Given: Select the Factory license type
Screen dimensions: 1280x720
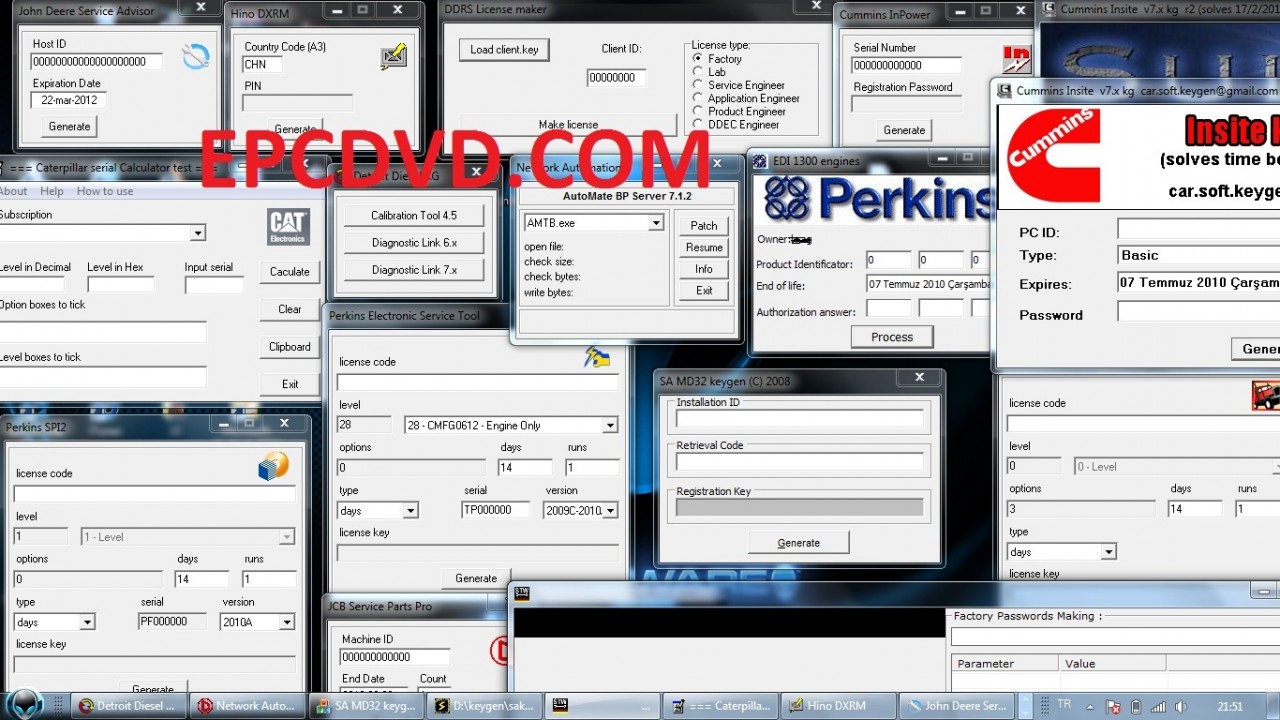Looking at the screenshot, I should click(x=698, y=59).
